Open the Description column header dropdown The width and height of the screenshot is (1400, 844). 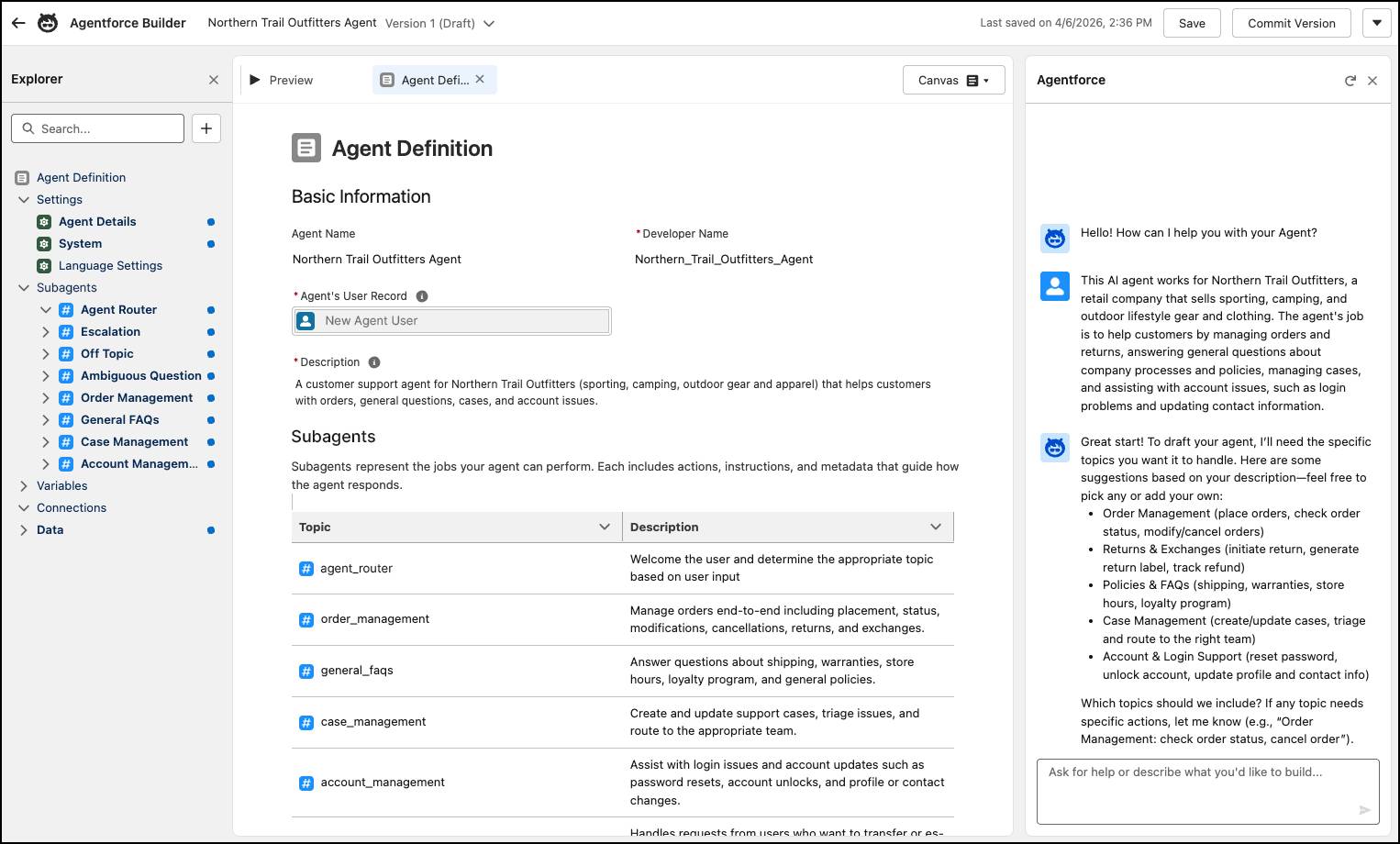pos(936,527)
